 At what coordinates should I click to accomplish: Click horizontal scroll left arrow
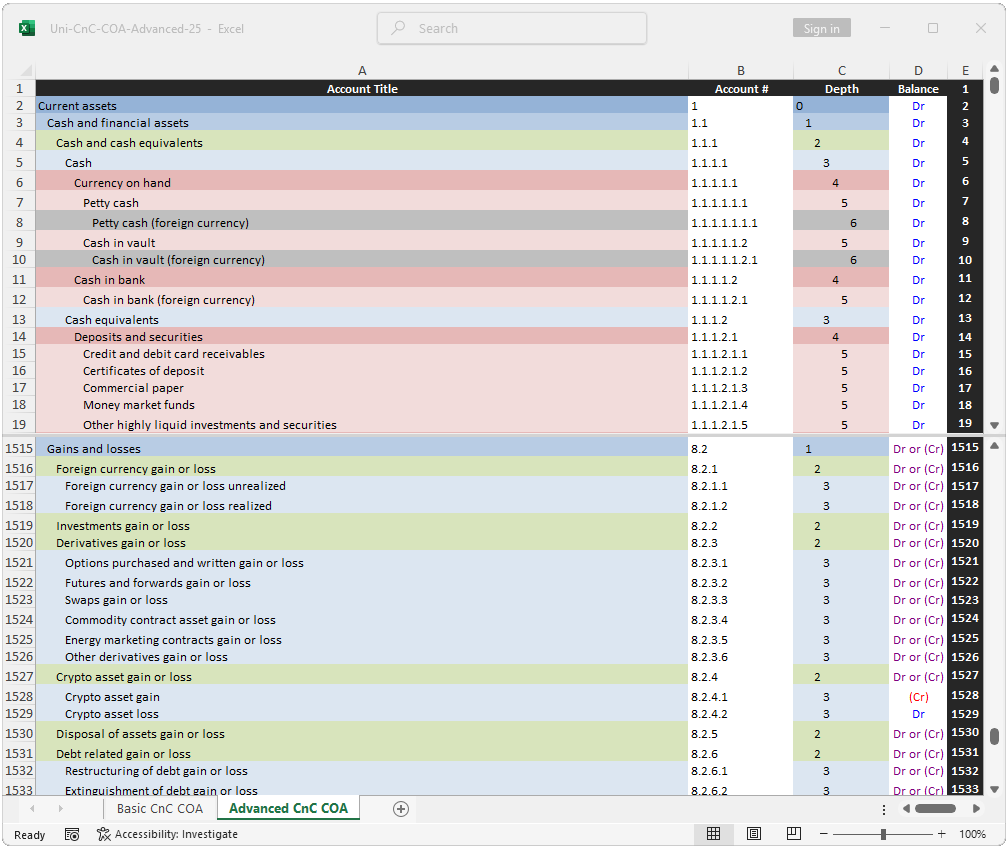pos(906,809)
